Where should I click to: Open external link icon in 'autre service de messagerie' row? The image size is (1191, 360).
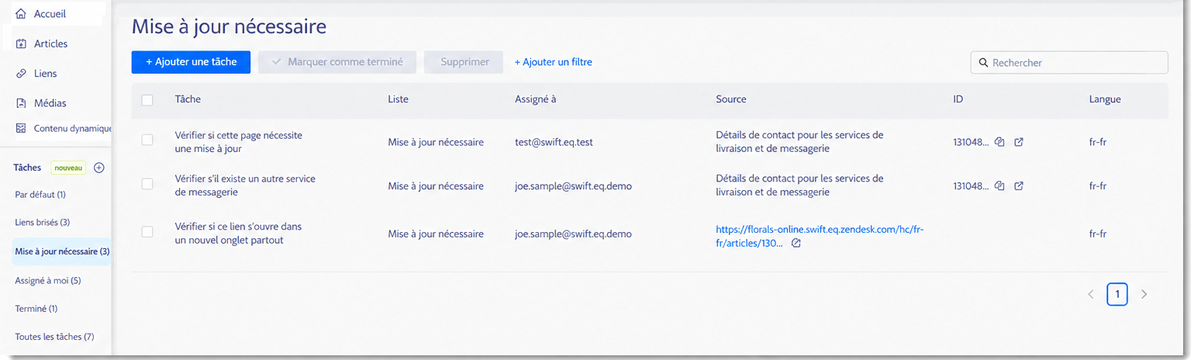click(1019, 185)
